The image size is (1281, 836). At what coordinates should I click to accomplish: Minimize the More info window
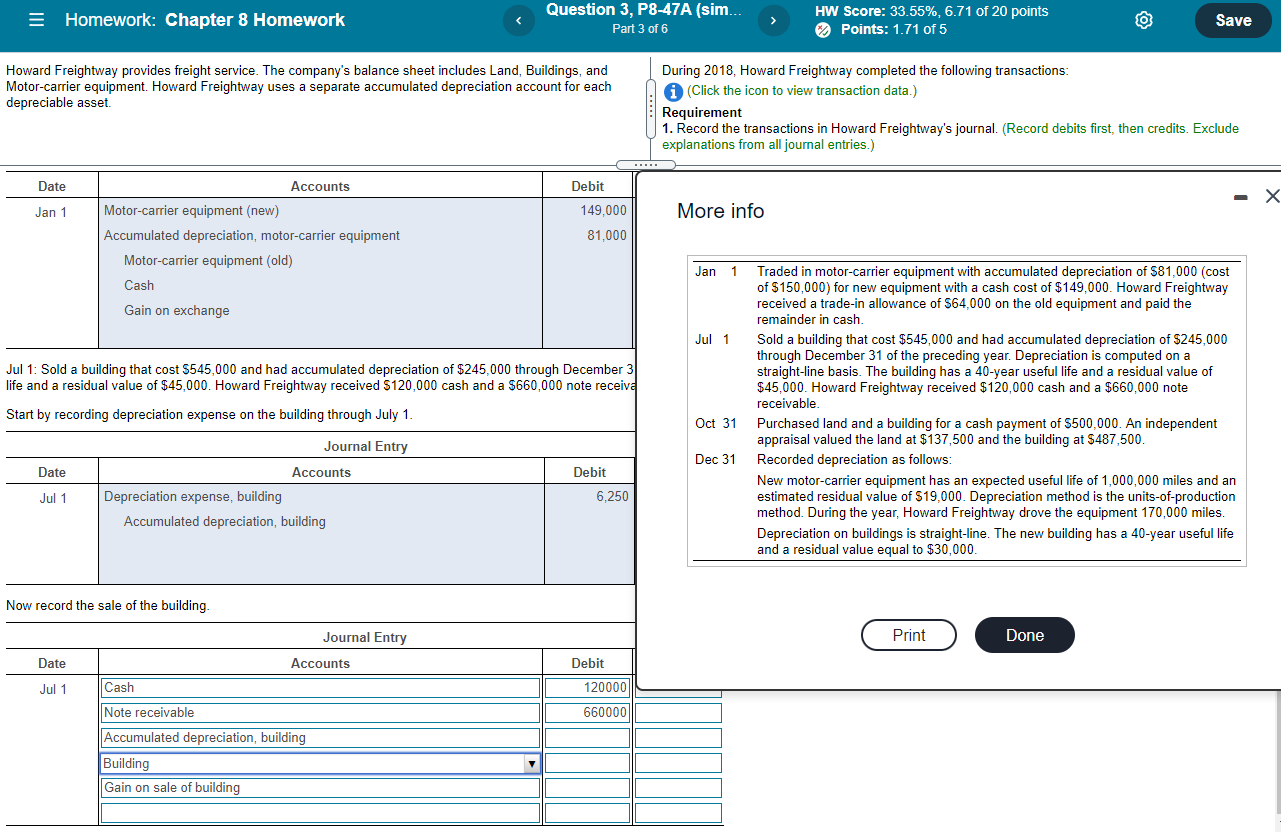point(1240,197)
